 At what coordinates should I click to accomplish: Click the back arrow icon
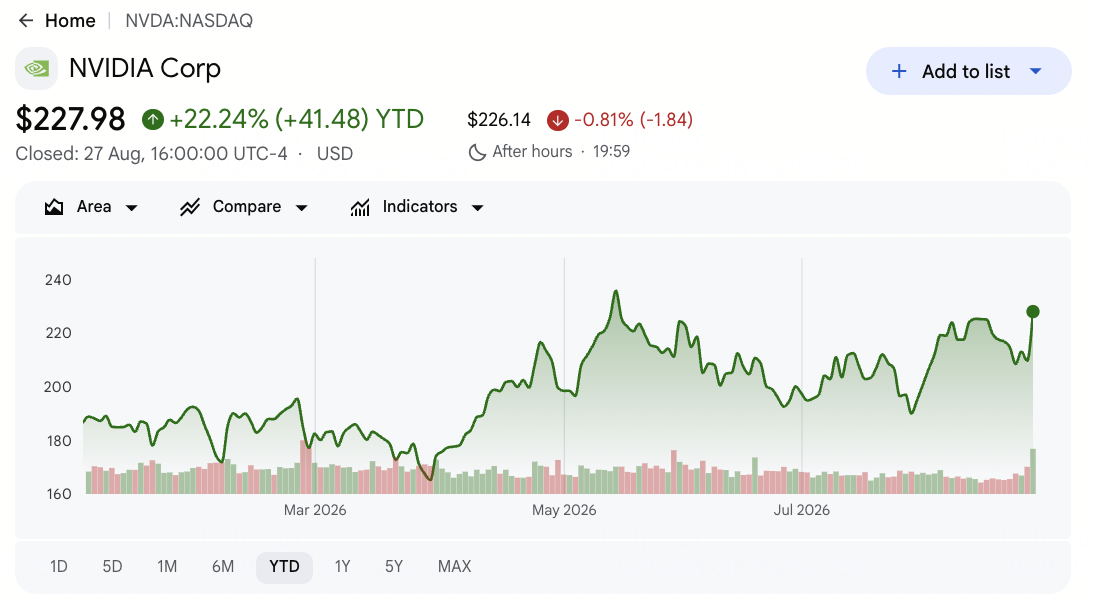pyautogui.click(x=26, y=21)
